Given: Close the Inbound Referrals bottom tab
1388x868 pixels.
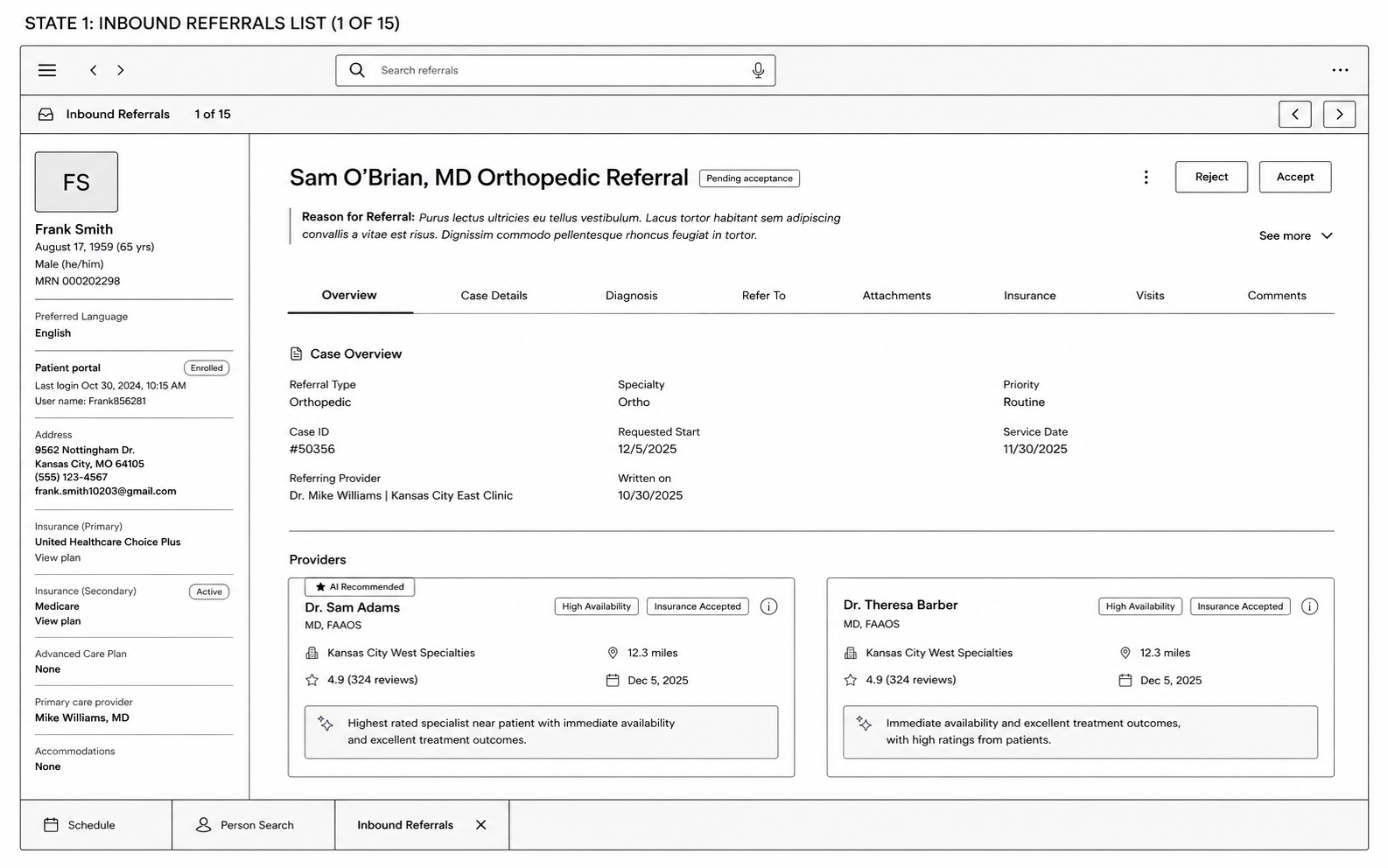Looking at the screenshot, I should click(x=480, y=825).
